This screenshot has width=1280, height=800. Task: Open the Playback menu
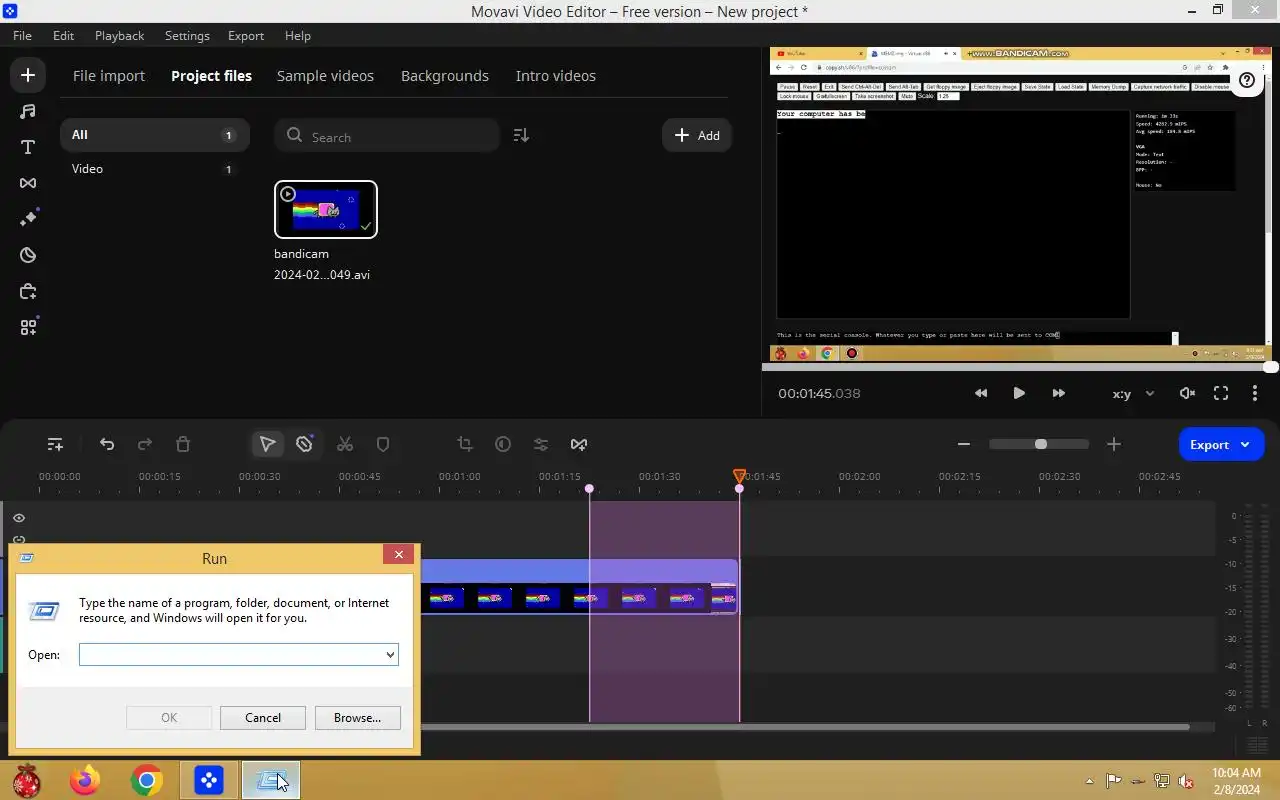(119, 35)
